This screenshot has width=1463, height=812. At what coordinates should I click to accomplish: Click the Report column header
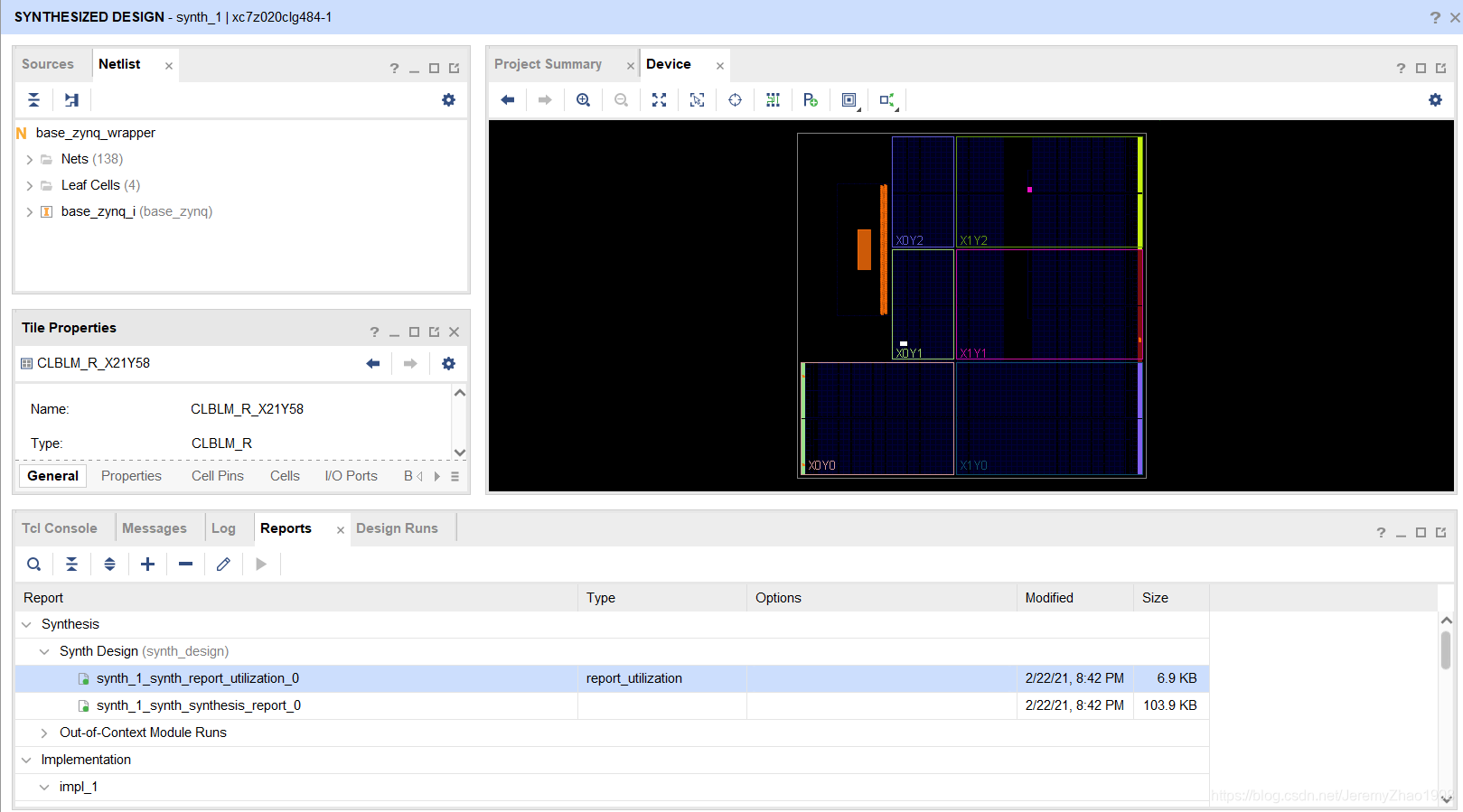tap(296, 598)
